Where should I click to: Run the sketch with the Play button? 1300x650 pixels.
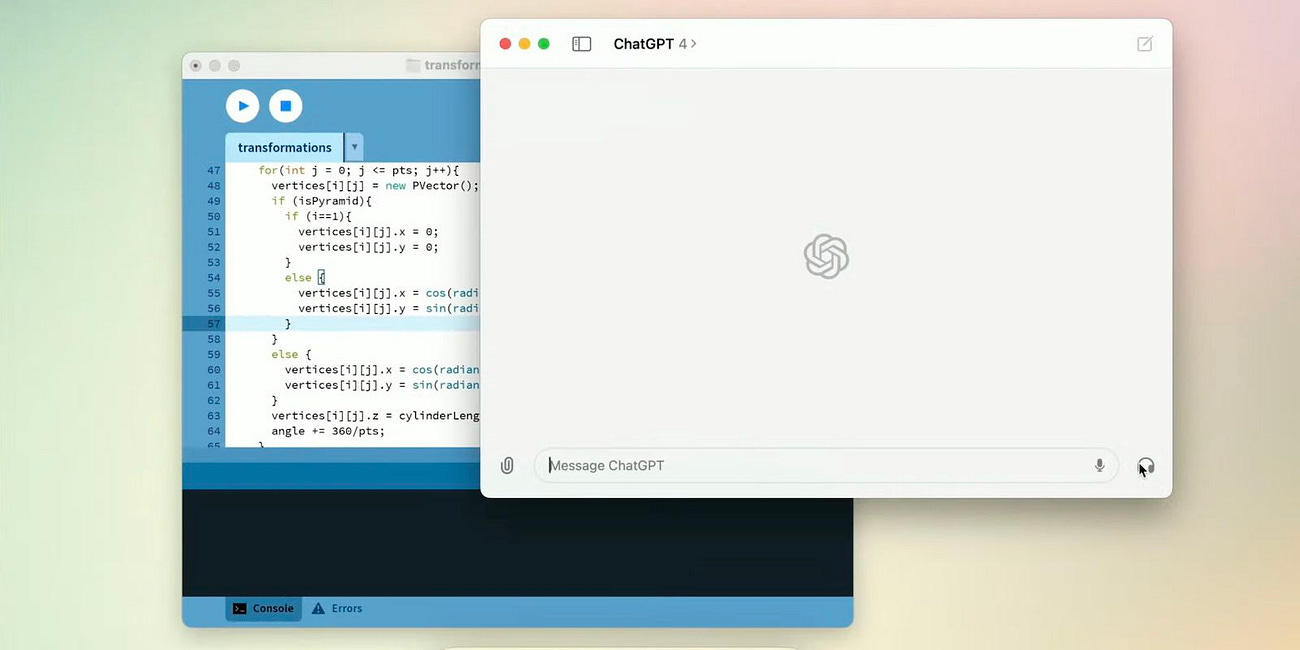pos(242,106)
